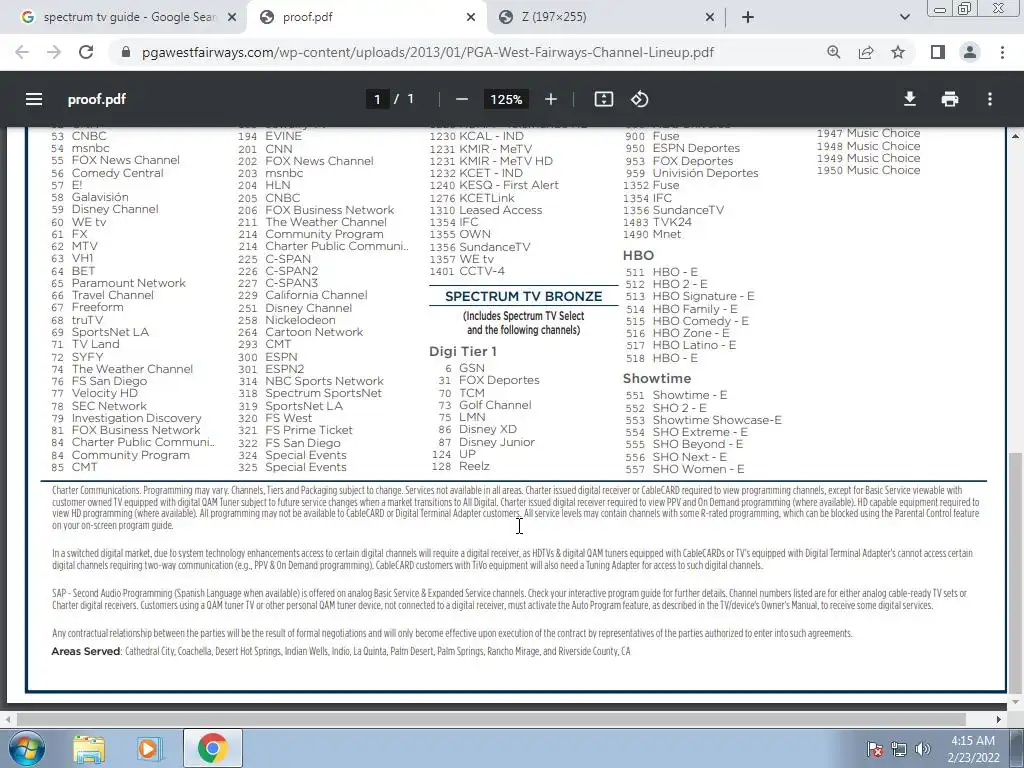The height and width of the screenshot is (768, 1024).
Task: Open the Chrome three-dot menu
Action: click(1002, 52)
